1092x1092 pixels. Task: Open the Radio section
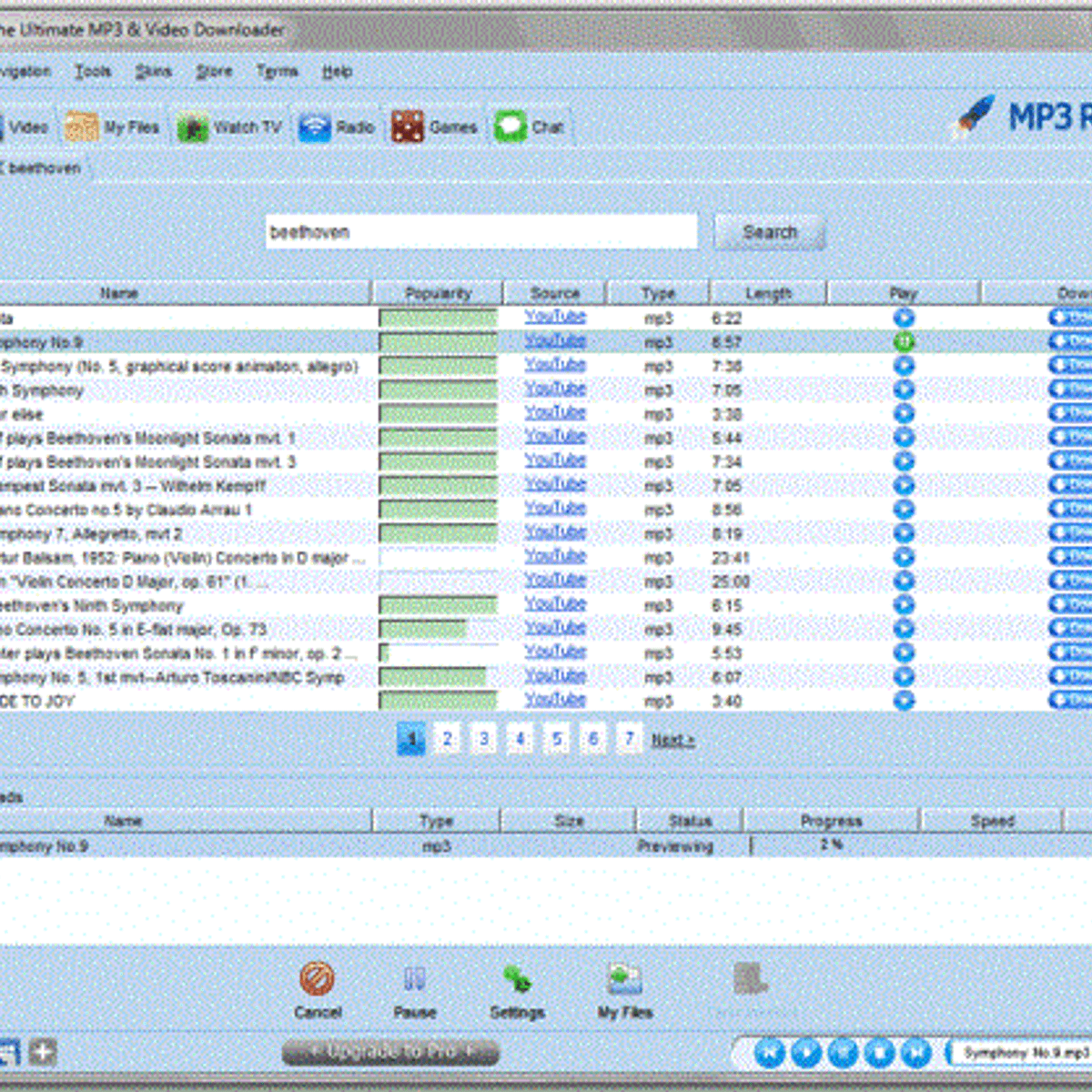point(337,127)
